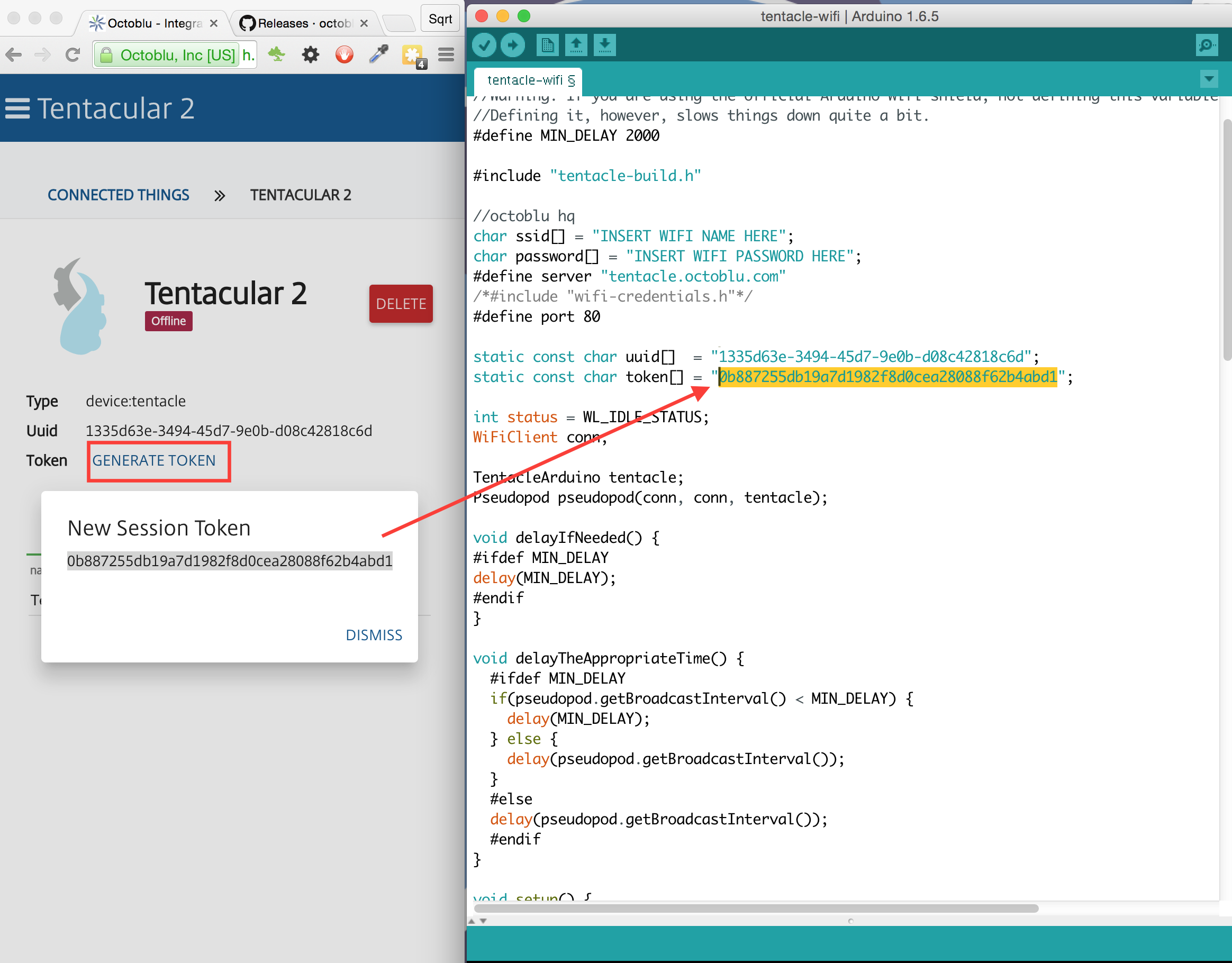Create a new sketch with New icon
This screenshot has height=963, width=1232.
(547, 45)
